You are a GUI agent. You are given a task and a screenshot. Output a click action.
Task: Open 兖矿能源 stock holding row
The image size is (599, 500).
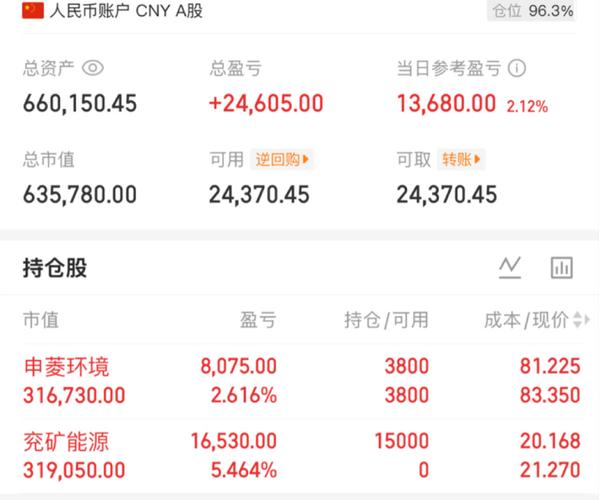302,455
